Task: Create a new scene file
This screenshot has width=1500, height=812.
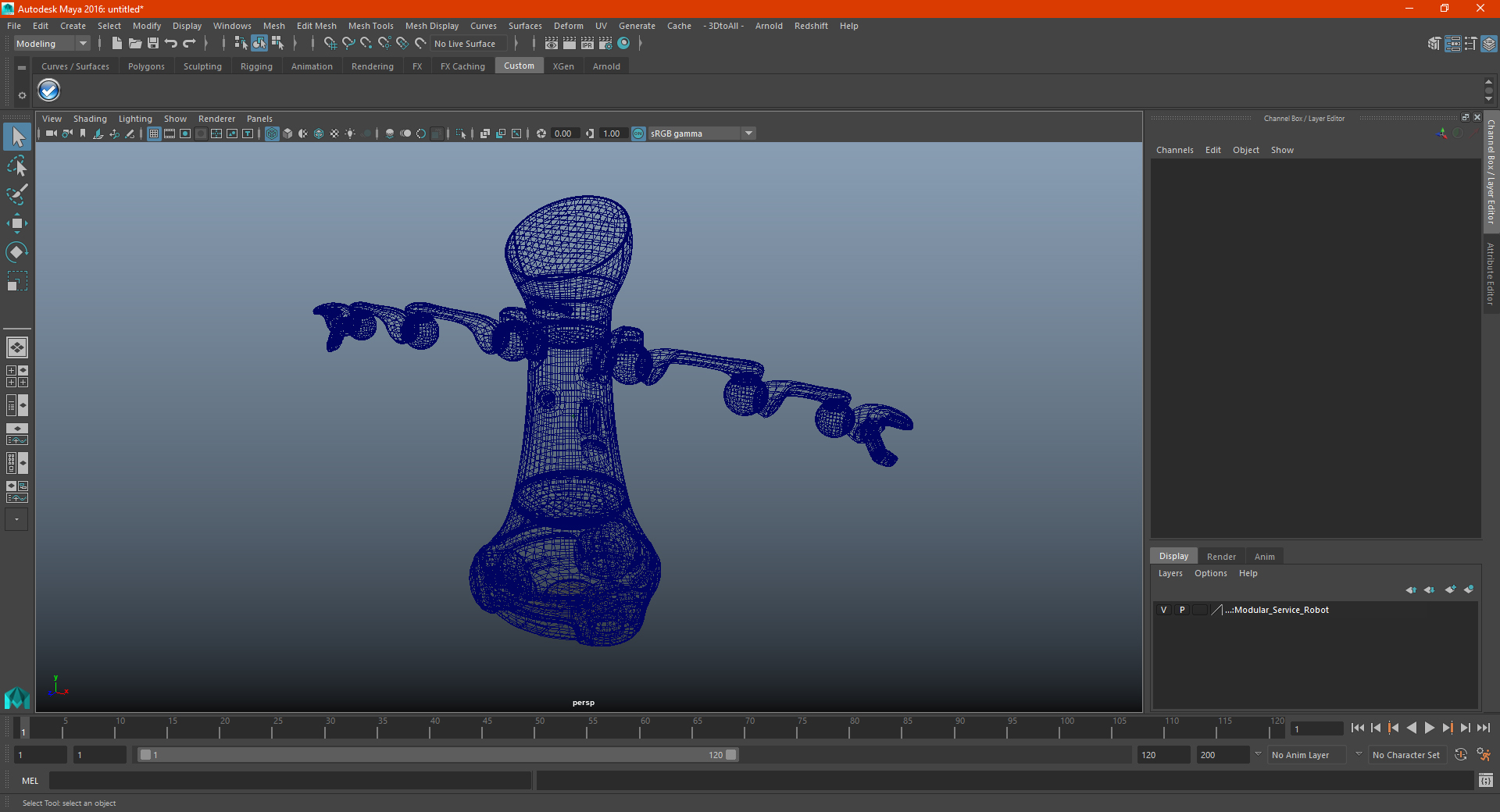Action: pyautogui.click(x=116, y=44)
